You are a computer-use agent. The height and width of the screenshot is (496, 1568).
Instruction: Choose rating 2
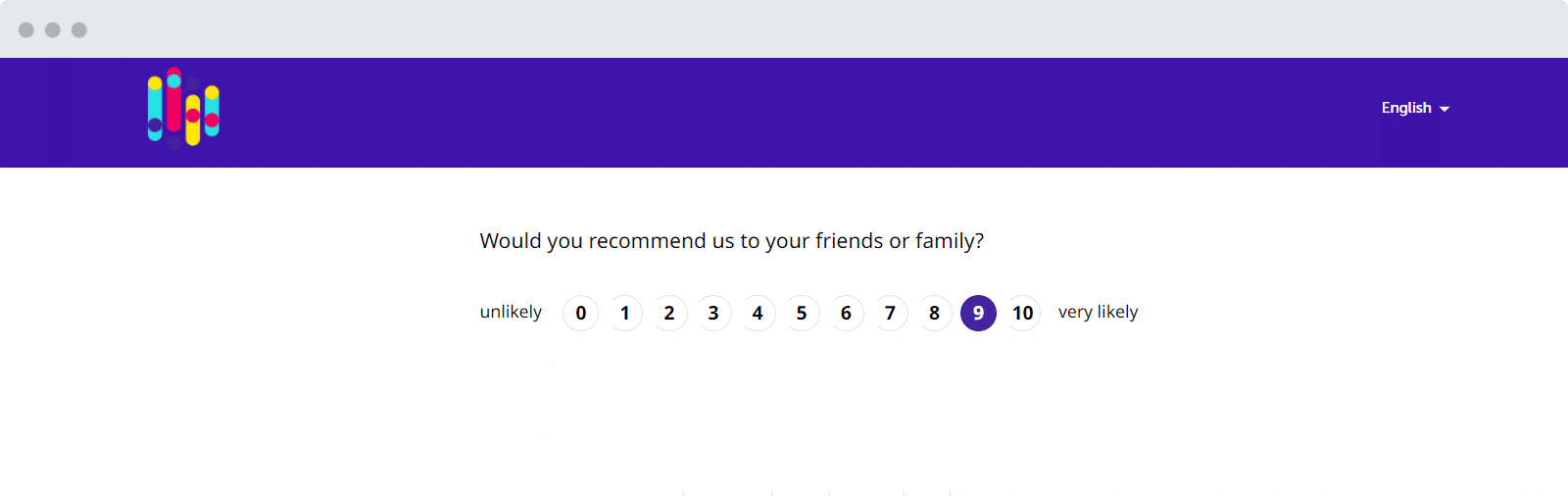point(669,313)
